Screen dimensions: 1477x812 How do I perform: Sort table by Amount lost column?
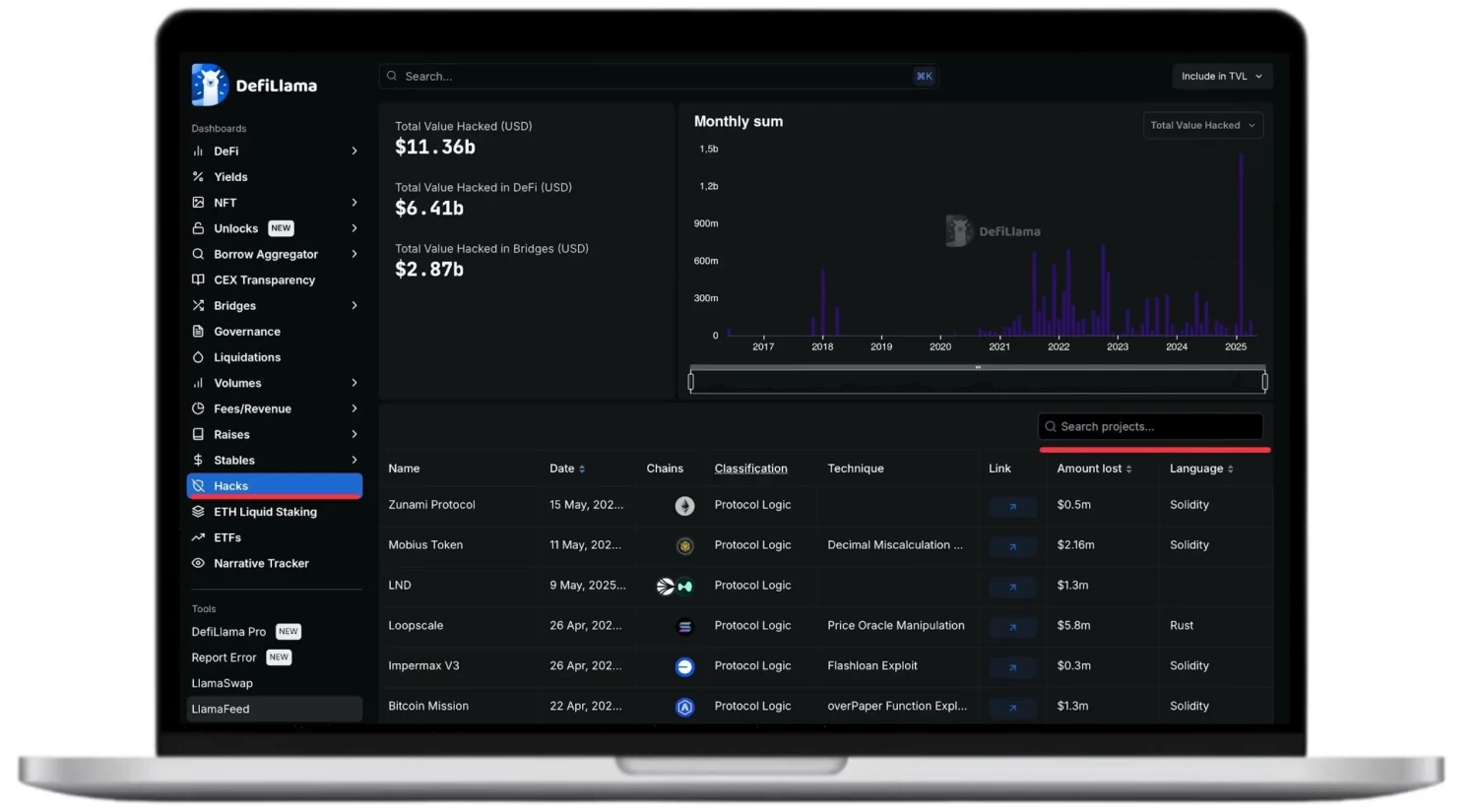[x=1094, y=468]
